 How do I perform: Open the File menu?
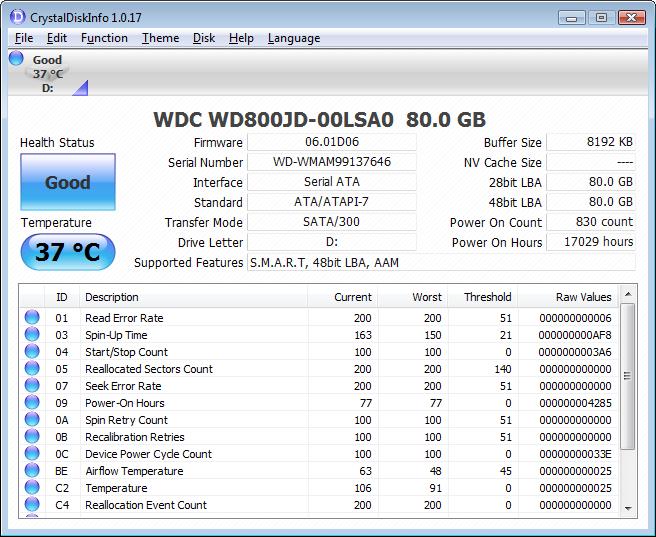24,38
